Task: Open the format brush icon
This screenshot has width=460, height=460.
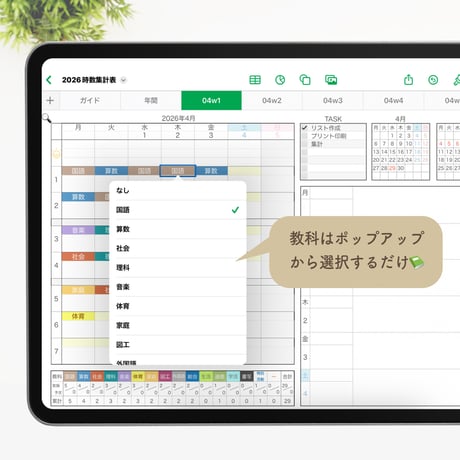Action: 457,80
